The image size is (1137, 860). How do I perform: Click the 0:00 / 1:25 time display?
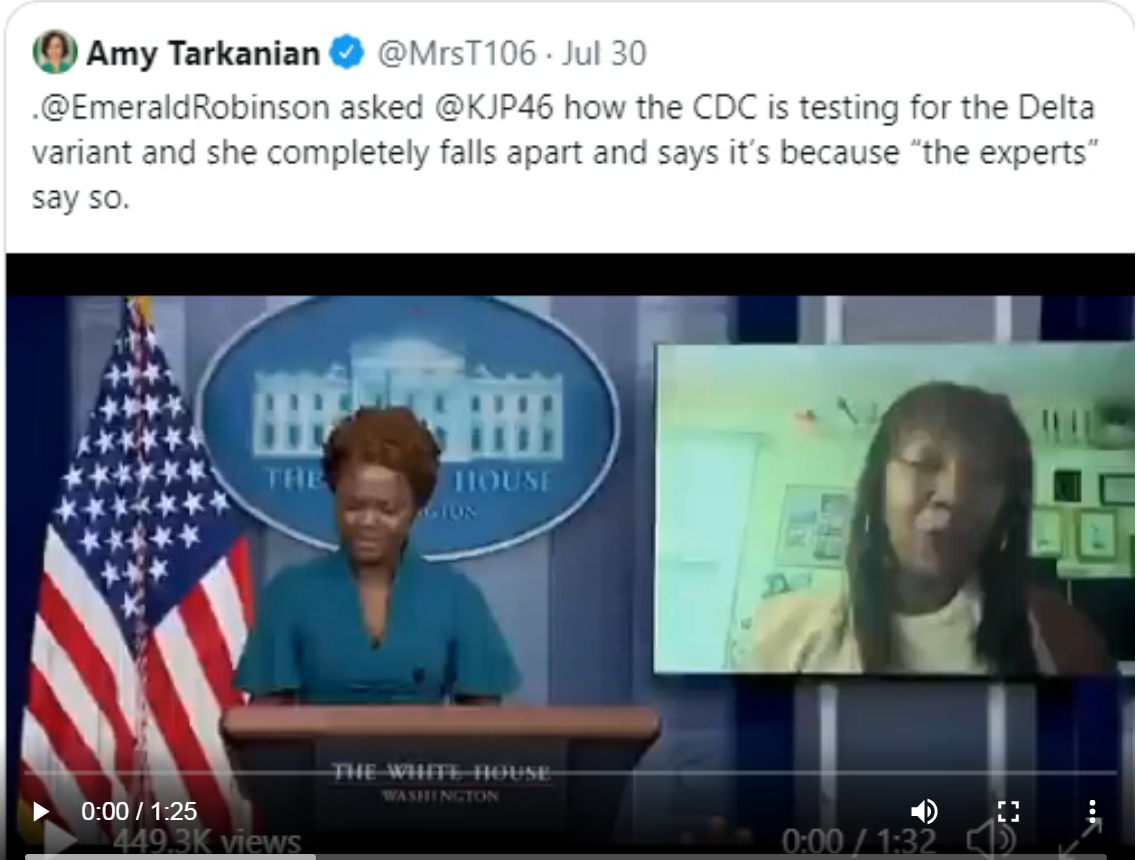pos(139,811)
